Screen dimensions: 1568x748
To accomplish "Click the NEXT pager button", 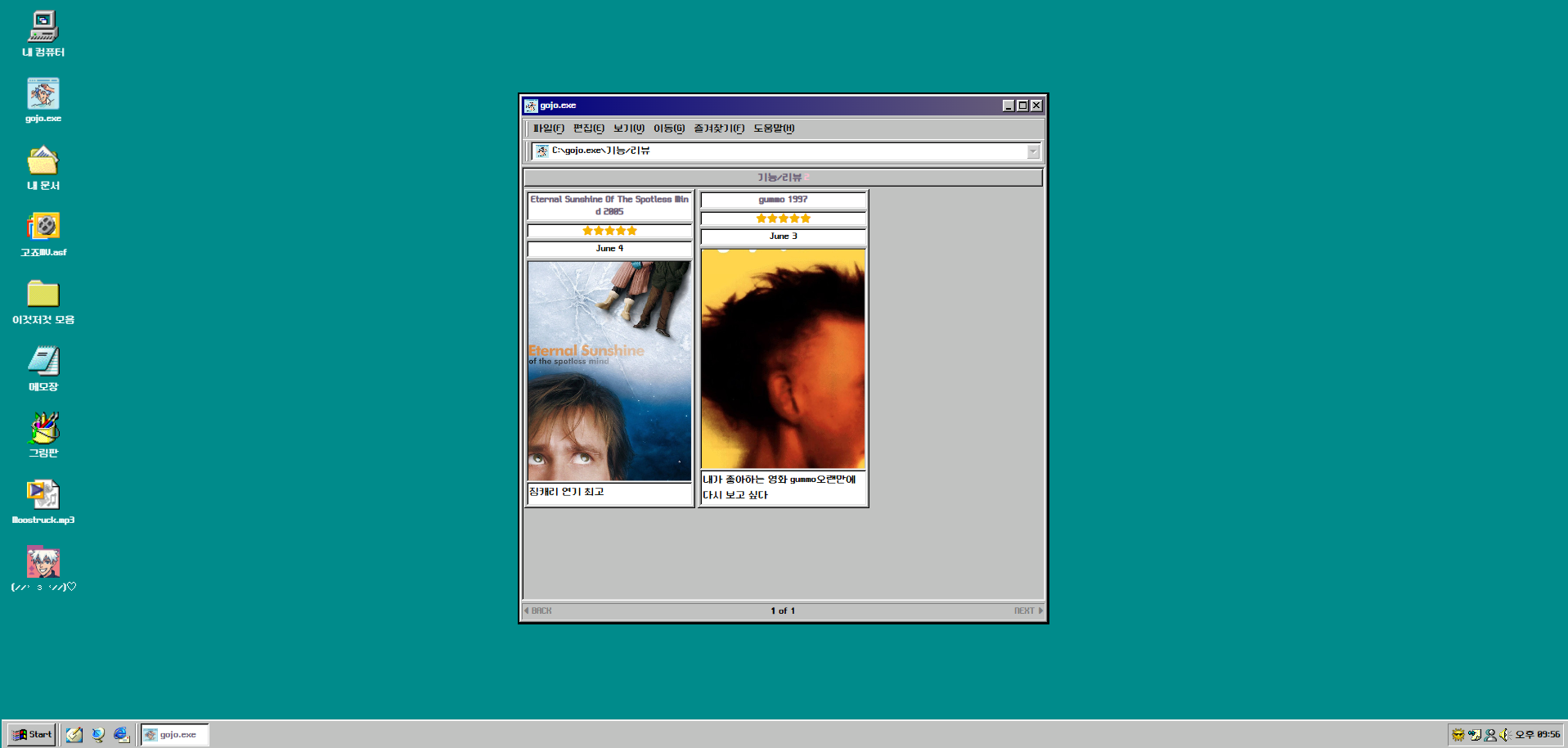I will point(1028,611).
